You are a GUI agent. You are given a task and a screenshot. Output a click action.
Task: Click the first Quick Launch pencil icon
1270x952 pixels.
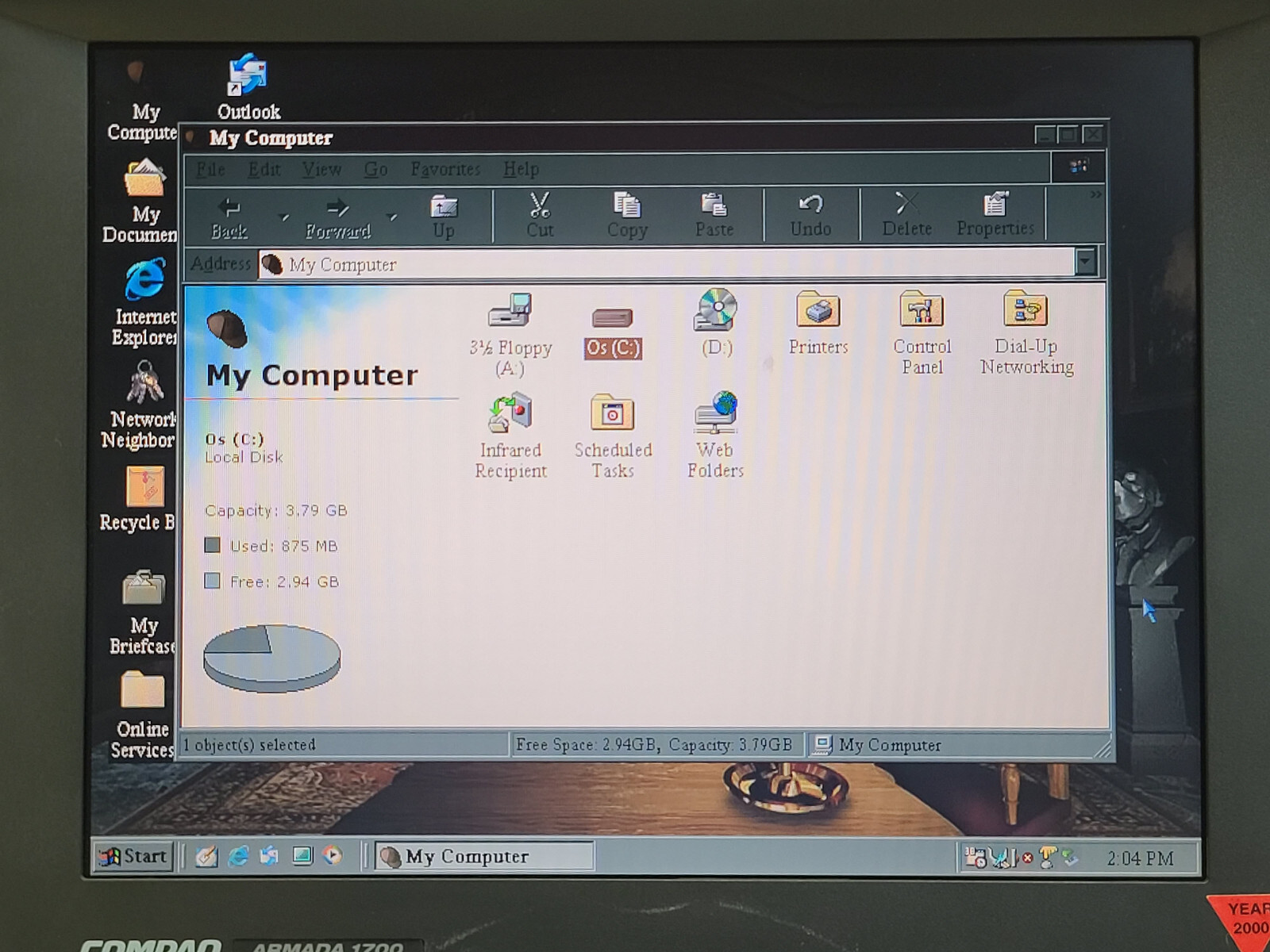pos(206,856)
